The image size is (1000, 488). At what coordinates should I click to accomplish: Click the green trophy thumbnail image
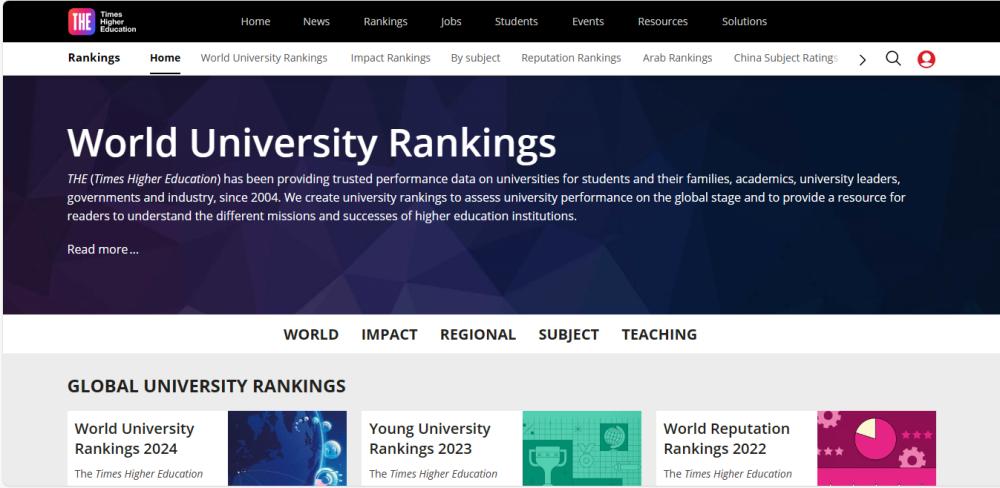[582, 448]
